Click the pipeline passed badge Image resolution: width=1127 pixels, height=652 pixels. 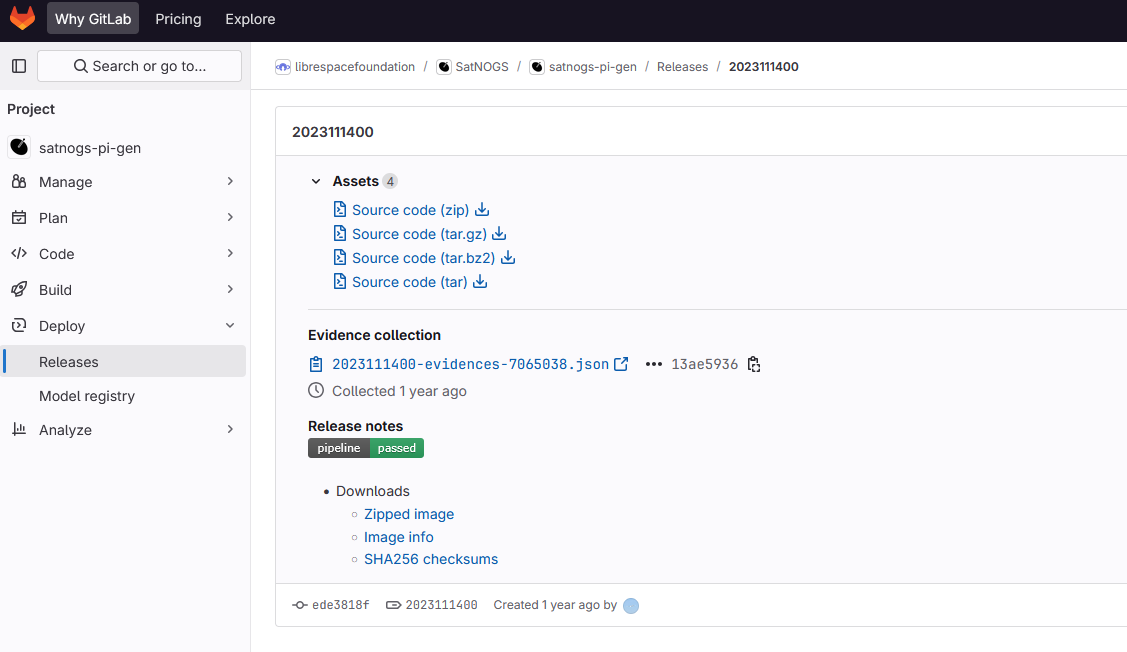pyautogui.click(x=366, y=448)
